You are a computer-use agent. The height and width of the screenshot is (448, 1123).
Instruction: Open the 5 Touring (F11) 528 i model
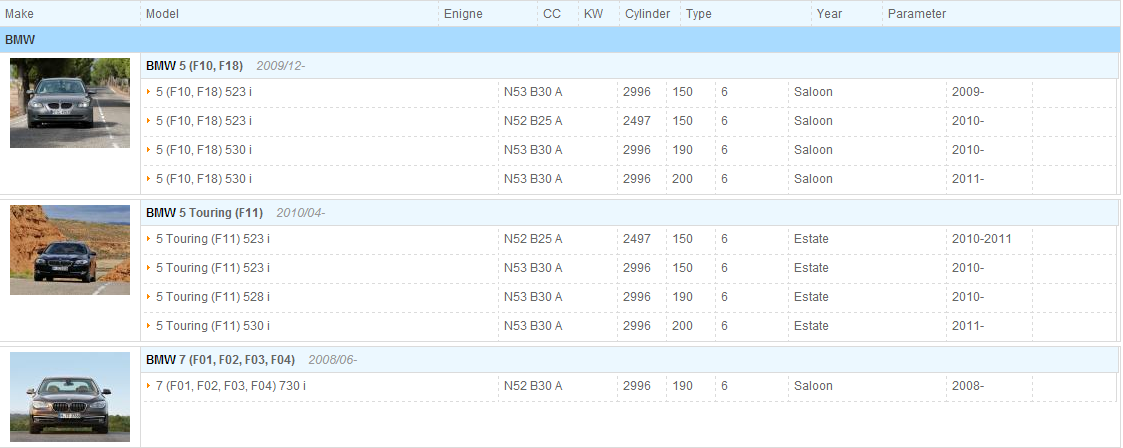pos(213,296)
